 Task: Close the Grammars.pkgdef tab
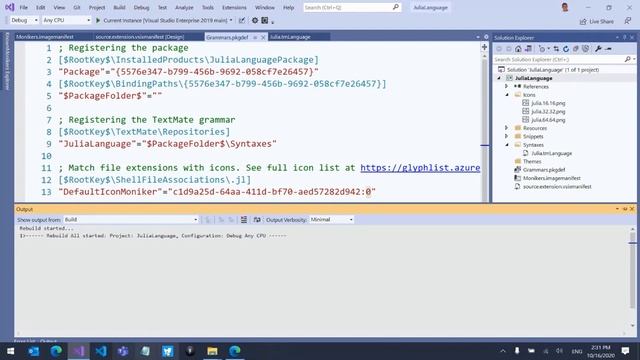click(263, 37)
